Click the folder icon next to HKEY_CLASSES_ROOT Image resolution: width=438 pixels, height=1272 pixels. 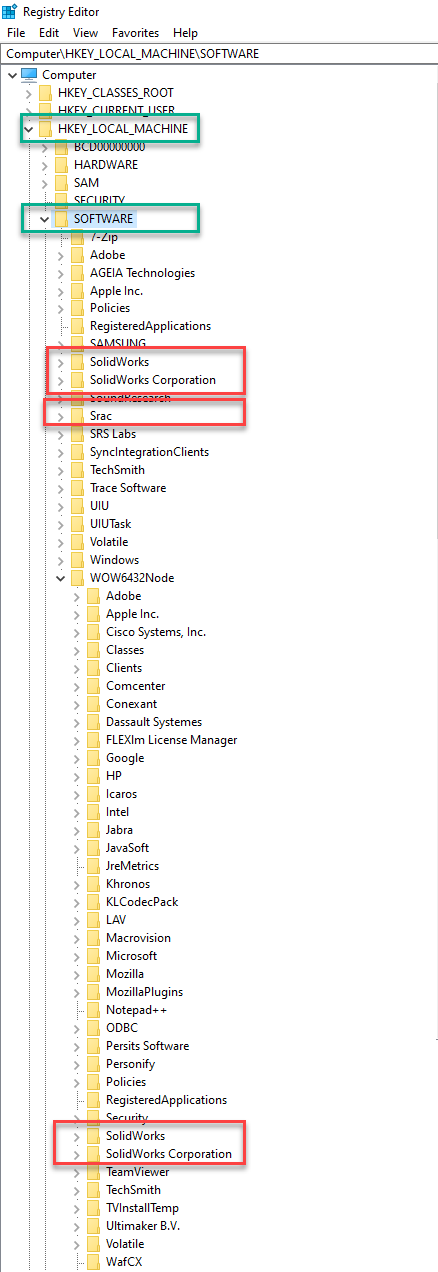point(46,93)
